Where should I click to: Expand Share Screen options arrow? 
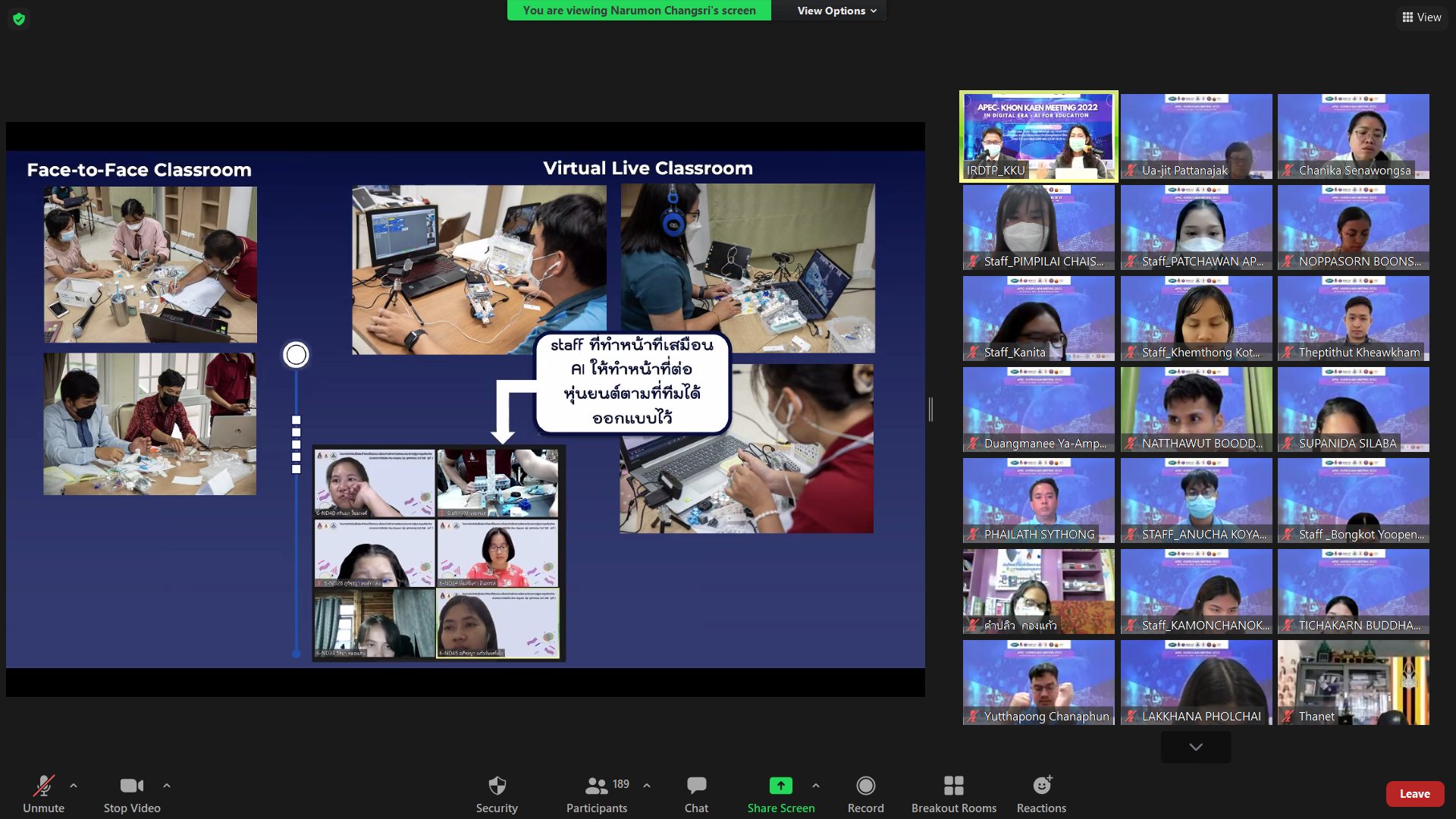click(x=816, y=786)
